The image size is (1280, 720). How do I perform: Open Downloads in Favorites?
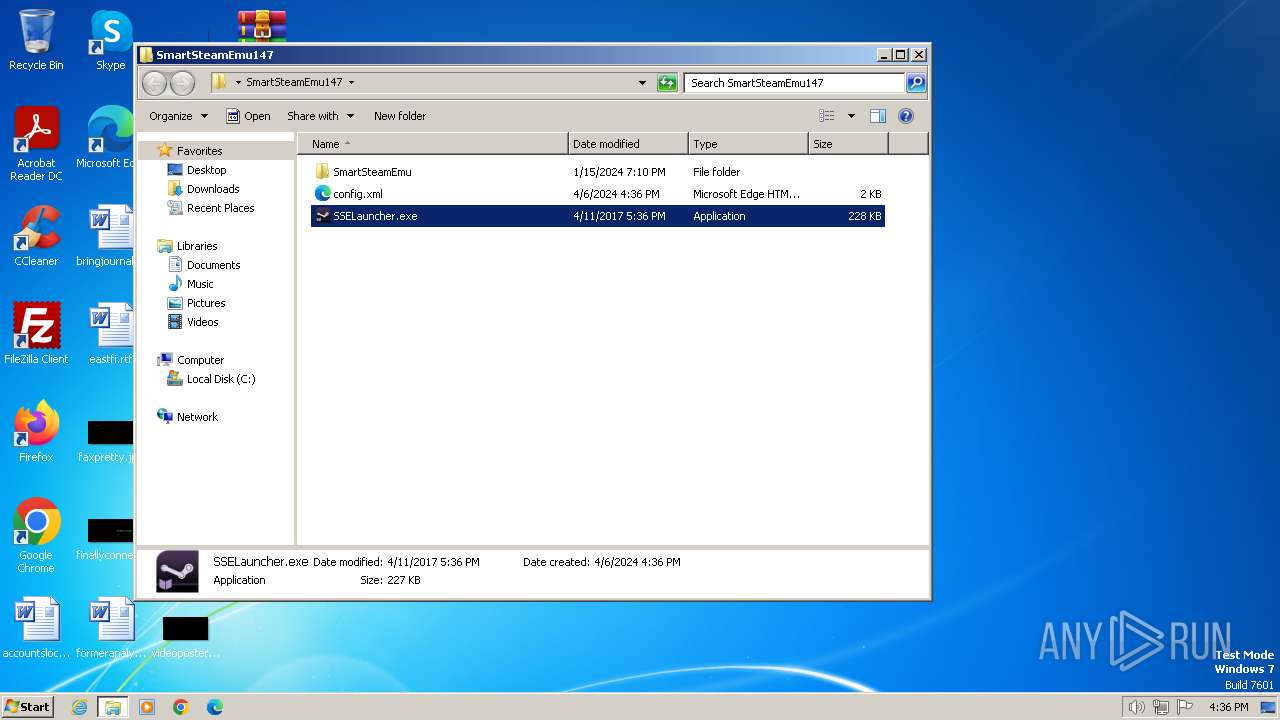tap(213, 189)
